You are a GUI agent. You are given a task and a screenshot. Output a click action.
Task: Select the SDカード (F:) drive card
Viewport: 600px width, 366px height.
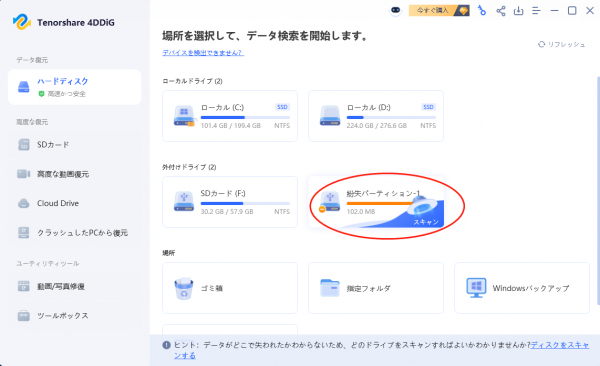230,202
